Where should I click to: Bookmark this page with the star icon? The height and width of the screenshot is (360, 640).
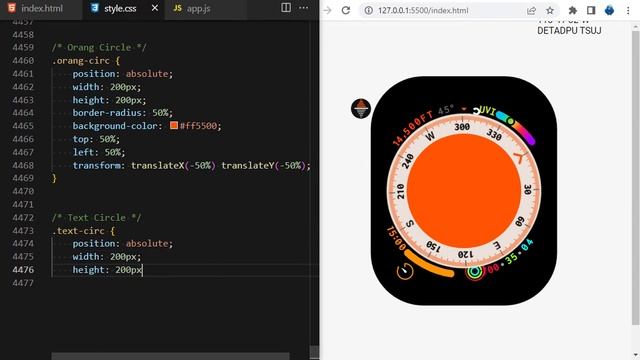point(550,10)
